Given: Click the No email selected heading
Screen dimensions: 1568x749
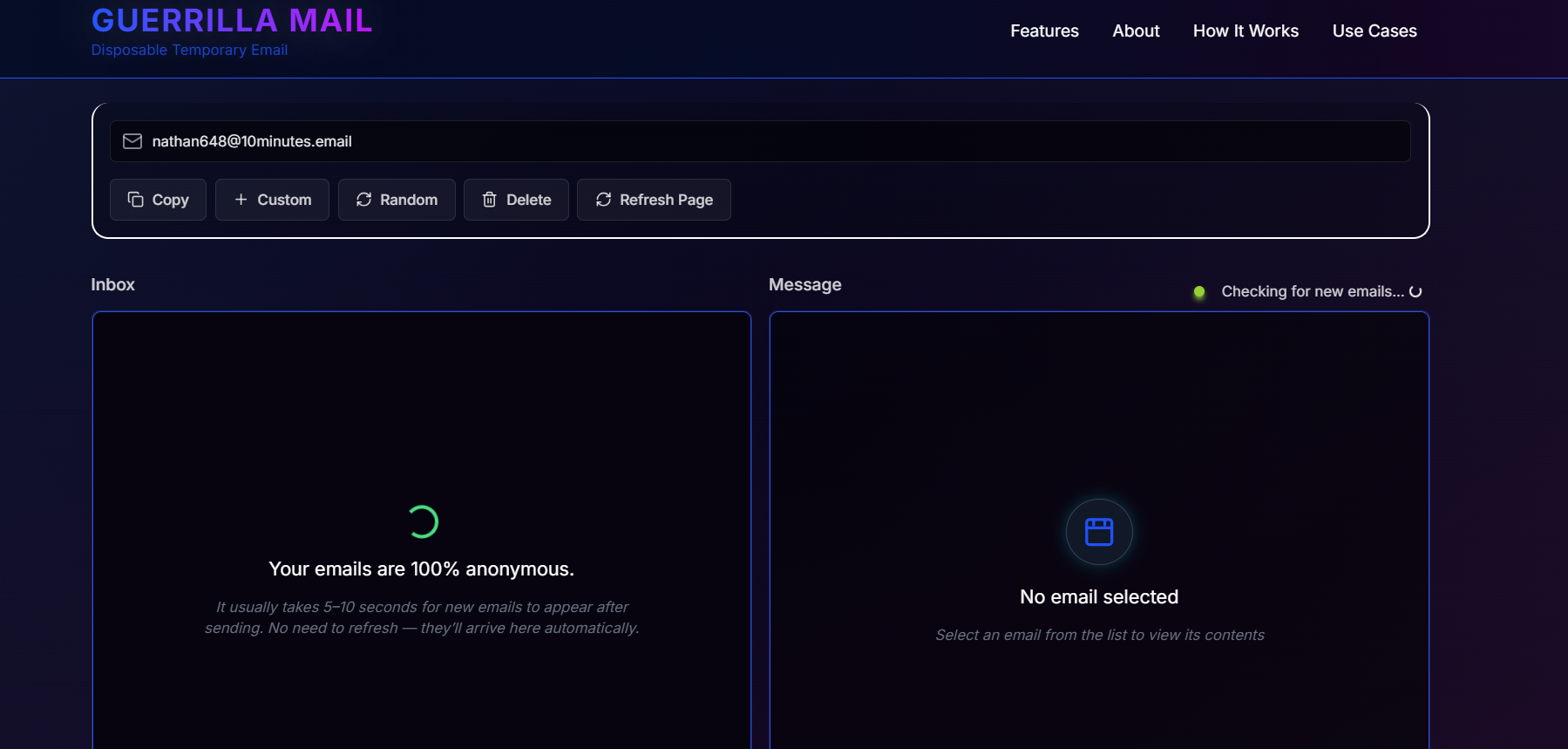Looking at the screenshot, I should tap(1098, 597).
